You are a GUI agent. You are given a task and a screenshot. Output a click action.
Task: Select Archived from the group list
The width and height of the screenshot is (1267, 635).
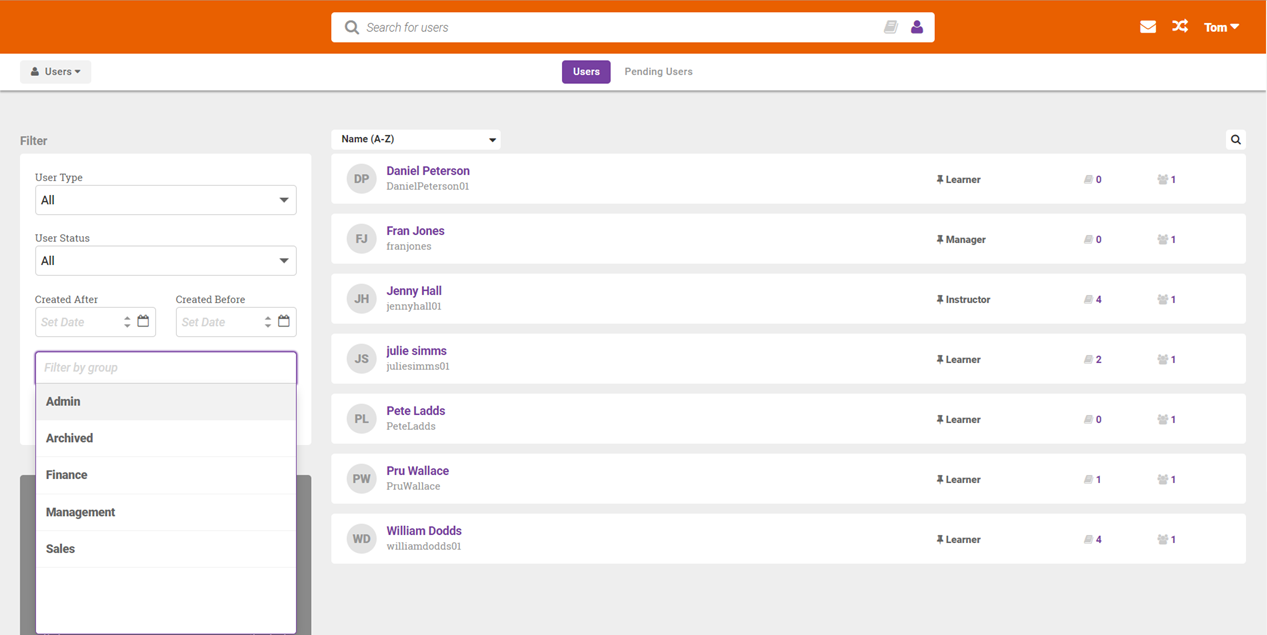click(166, 438)
